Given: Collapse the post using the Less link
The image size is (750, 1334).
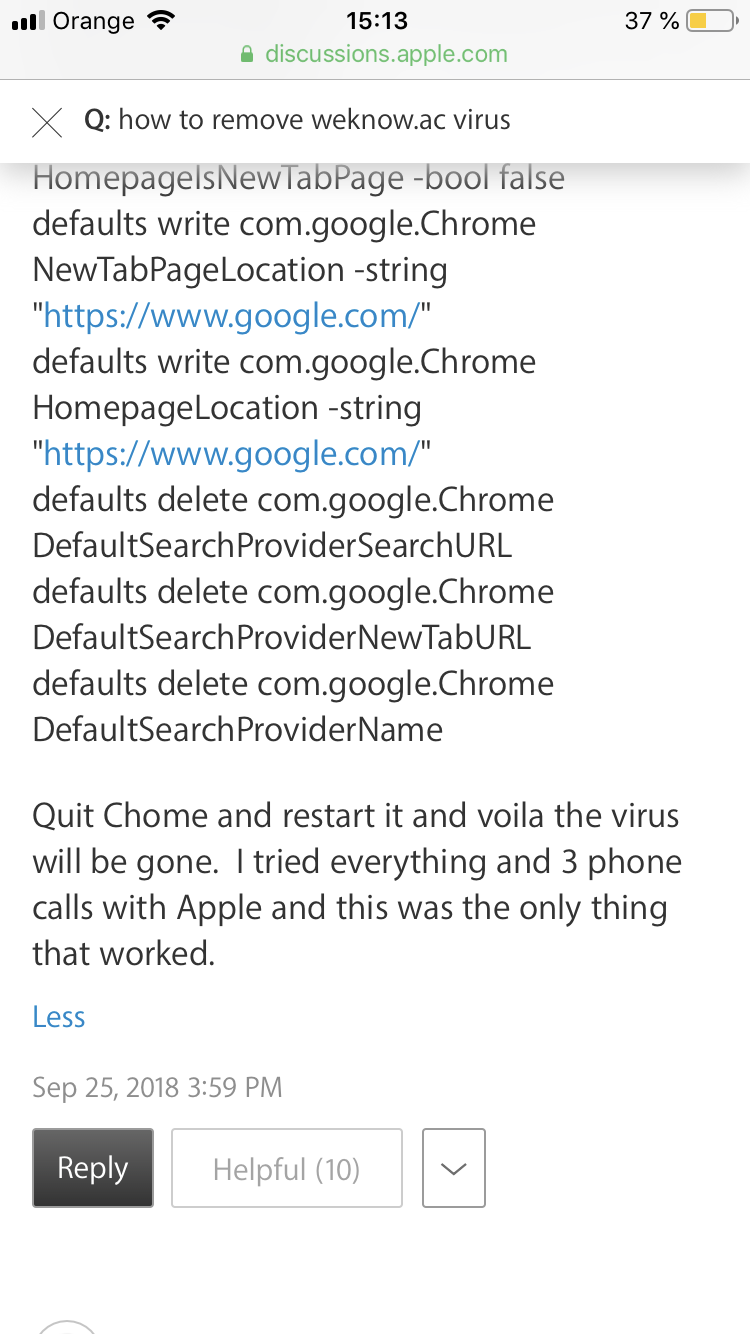Looking at the screenshot, I should [59, 1017].
